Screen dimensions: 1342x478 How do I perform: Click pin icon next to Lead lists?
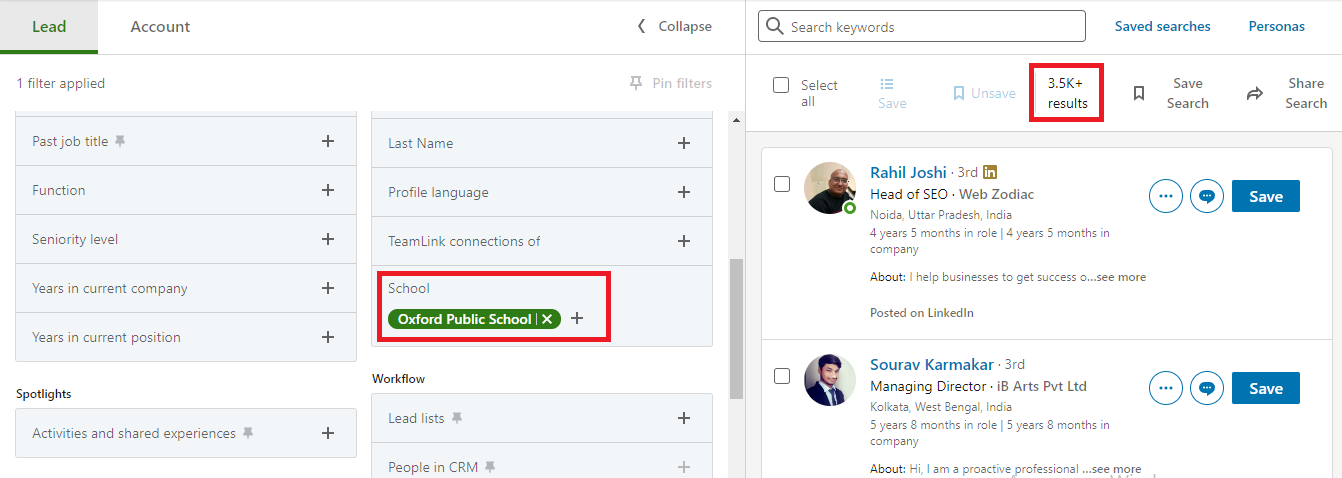click(457, 418)
